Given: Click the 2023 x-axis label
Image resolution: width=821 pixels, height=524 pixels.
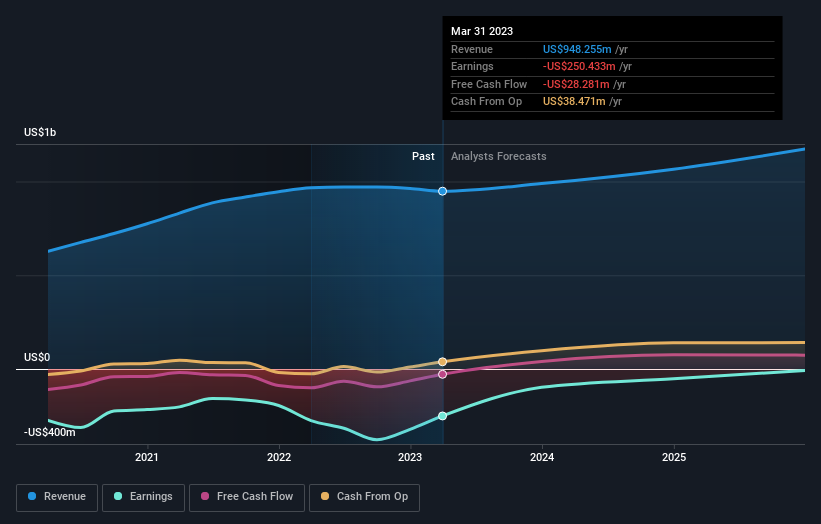Looking at the screenshot, I should click(409, 457).
